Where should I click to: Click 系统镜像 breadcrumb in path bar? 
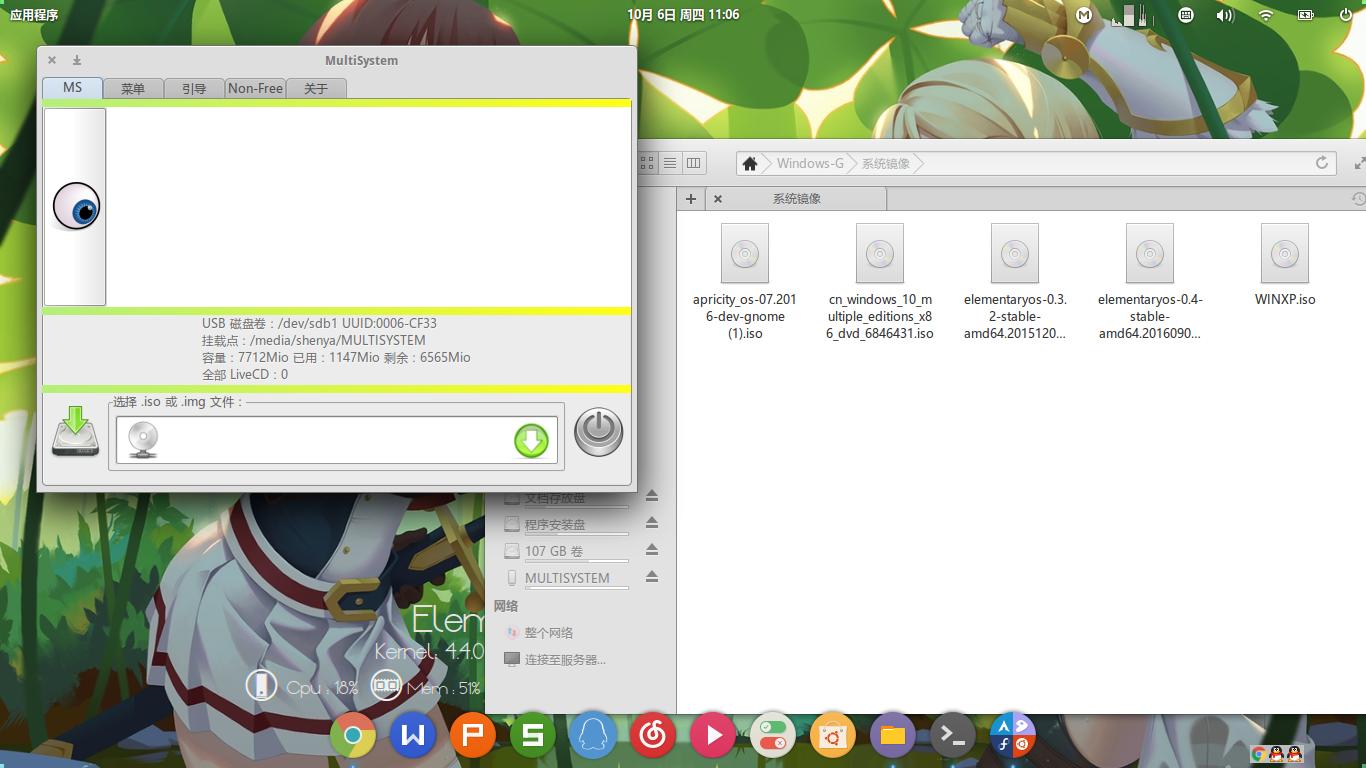pos(886,163)
